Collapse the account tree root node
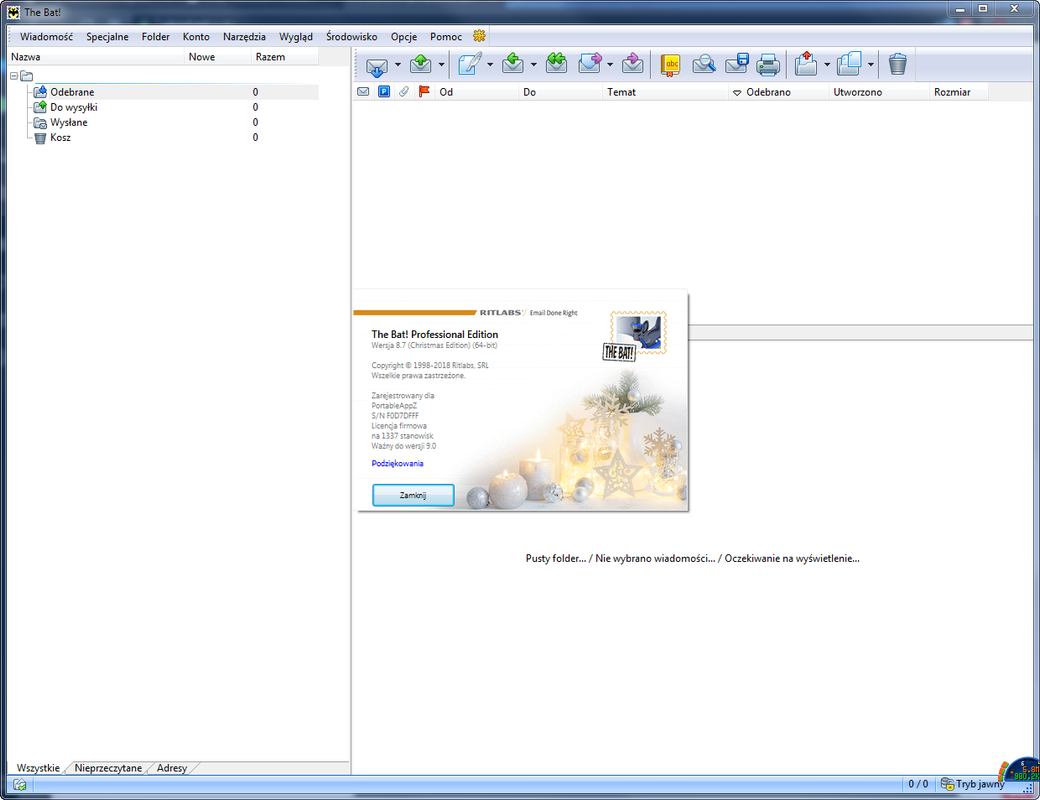The width and height of the screenshot is (1040, 800). point(14,76)
